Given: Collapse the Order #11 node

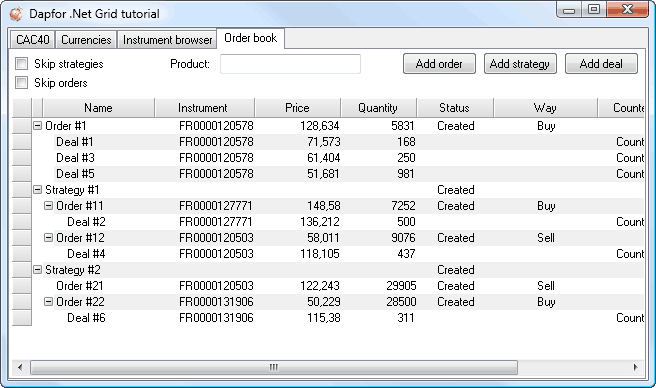Looking at the screenshot, I should pyautogui.click(x=49, y=206).
